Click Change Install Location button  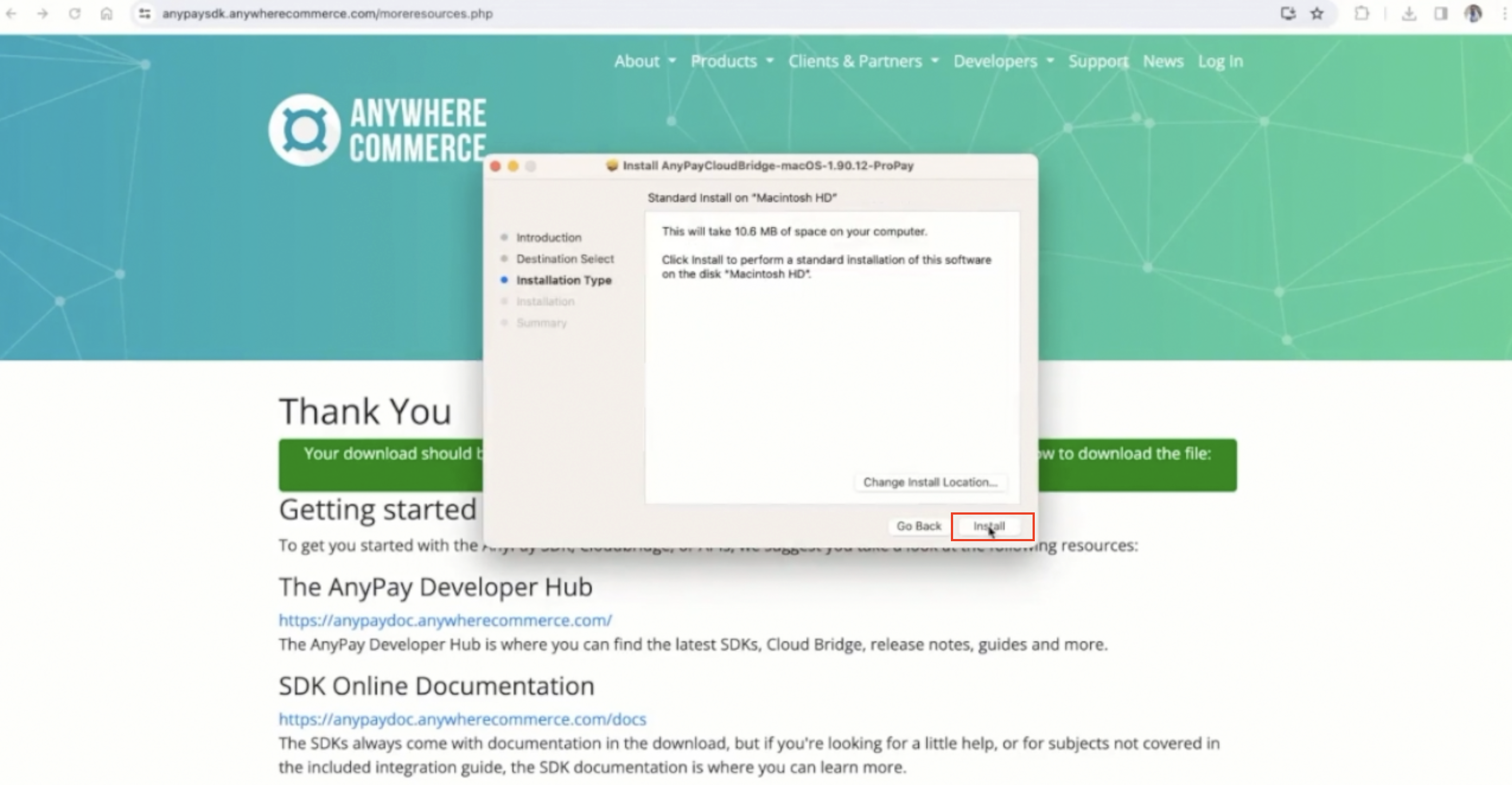click(930, 482)
